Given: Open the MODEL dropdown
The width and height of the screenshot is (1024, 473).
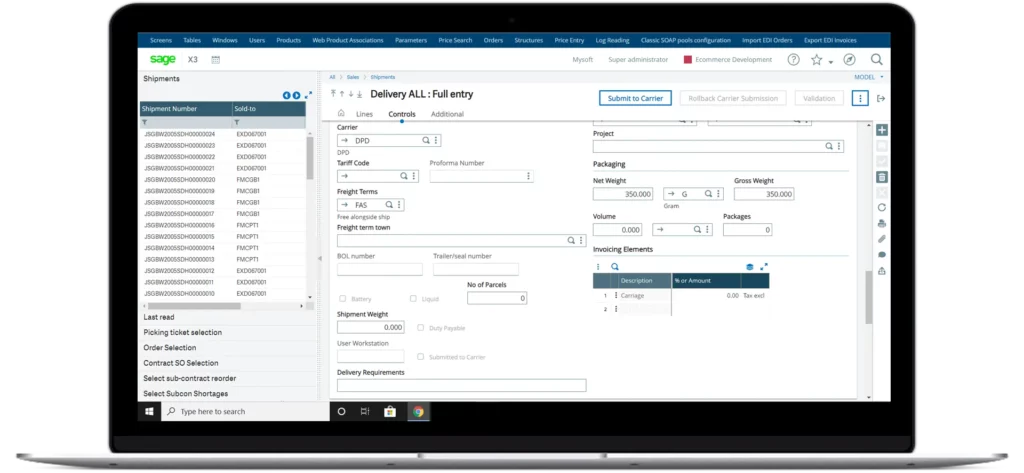Looking at the screenshot, I should 869,77.
